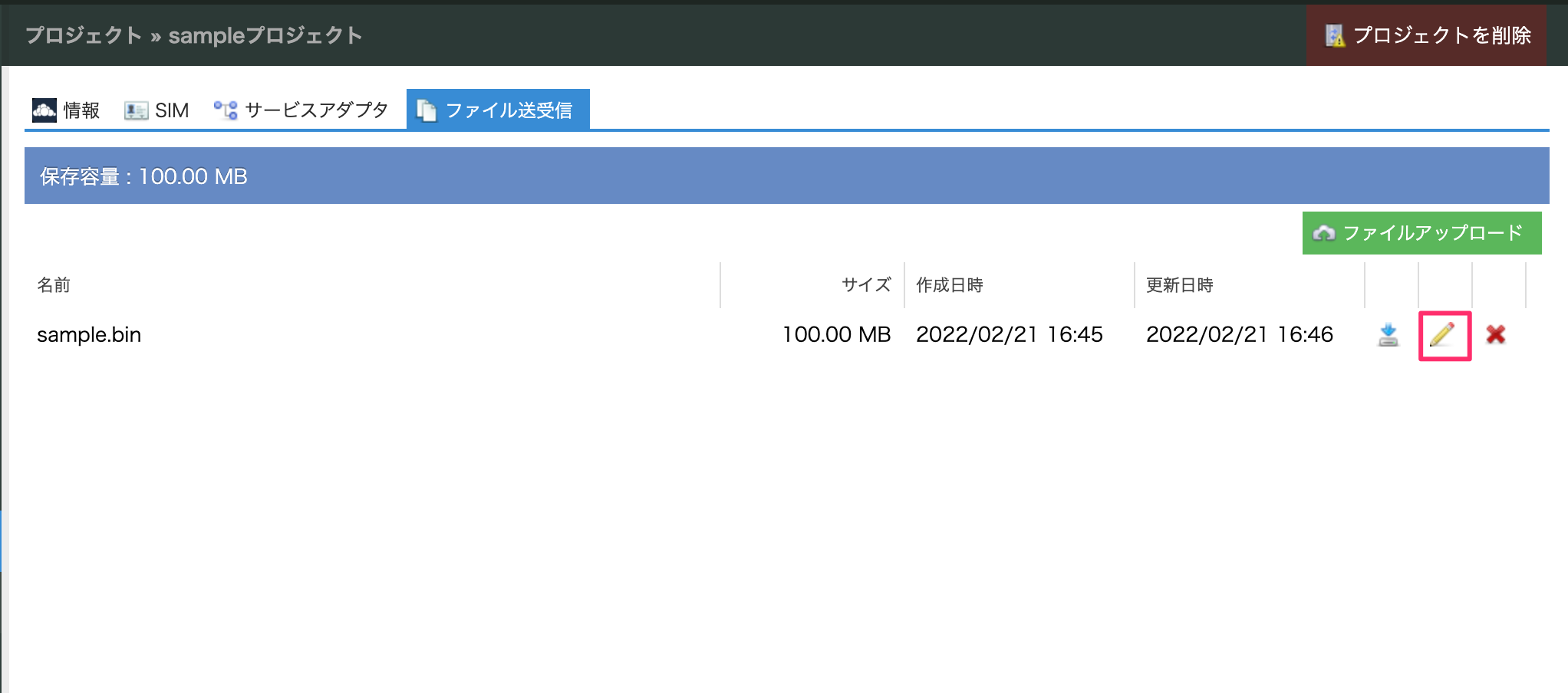Screen dimensions: 1568x693
Task: Click the 保存容量 100.00 MB storage bar
Action: 786,176
